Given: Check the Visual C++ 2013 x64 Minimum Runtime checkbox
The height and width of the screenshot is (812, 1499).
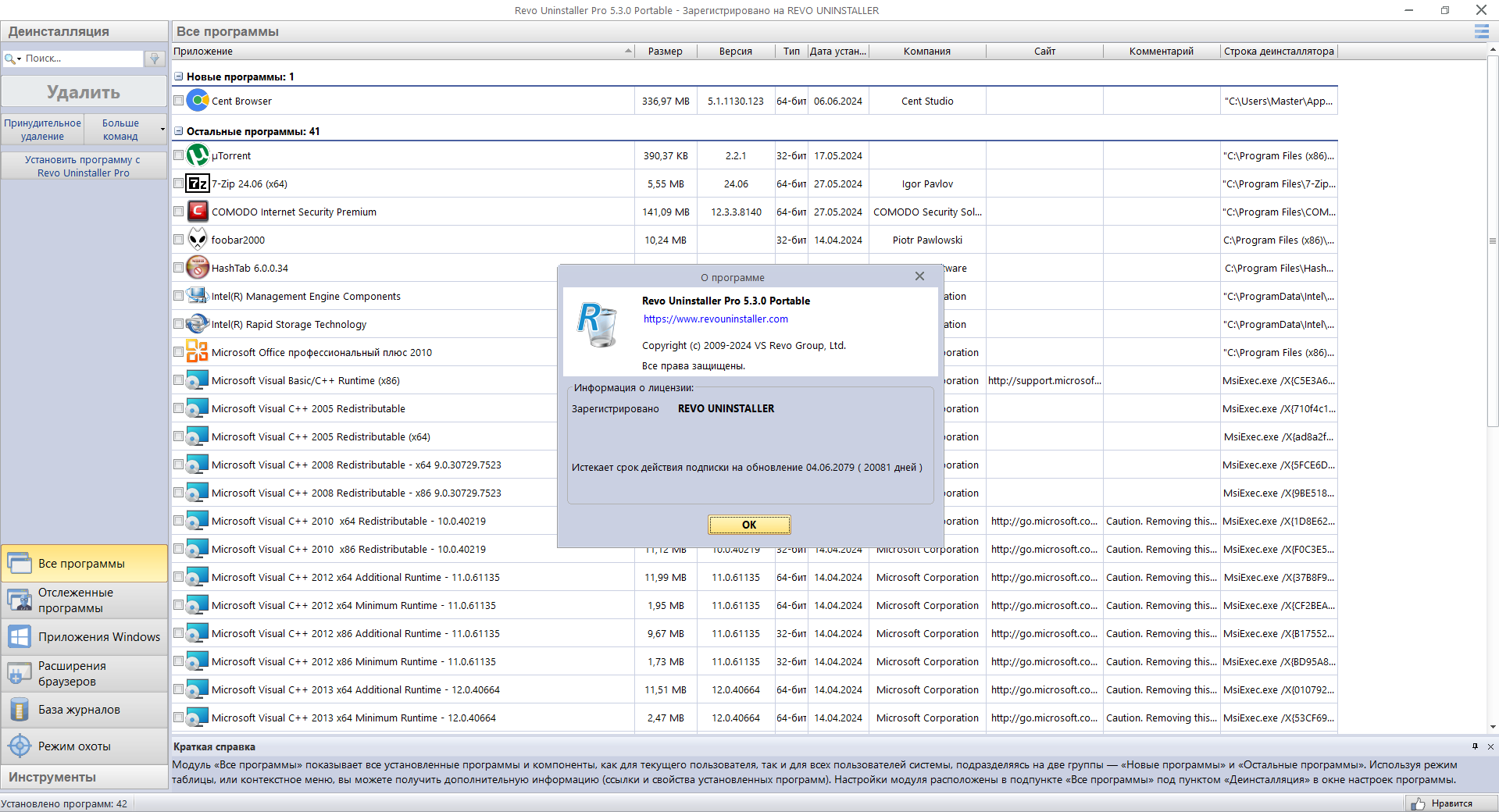Looking at the screenshot, I should click(178, 718).
